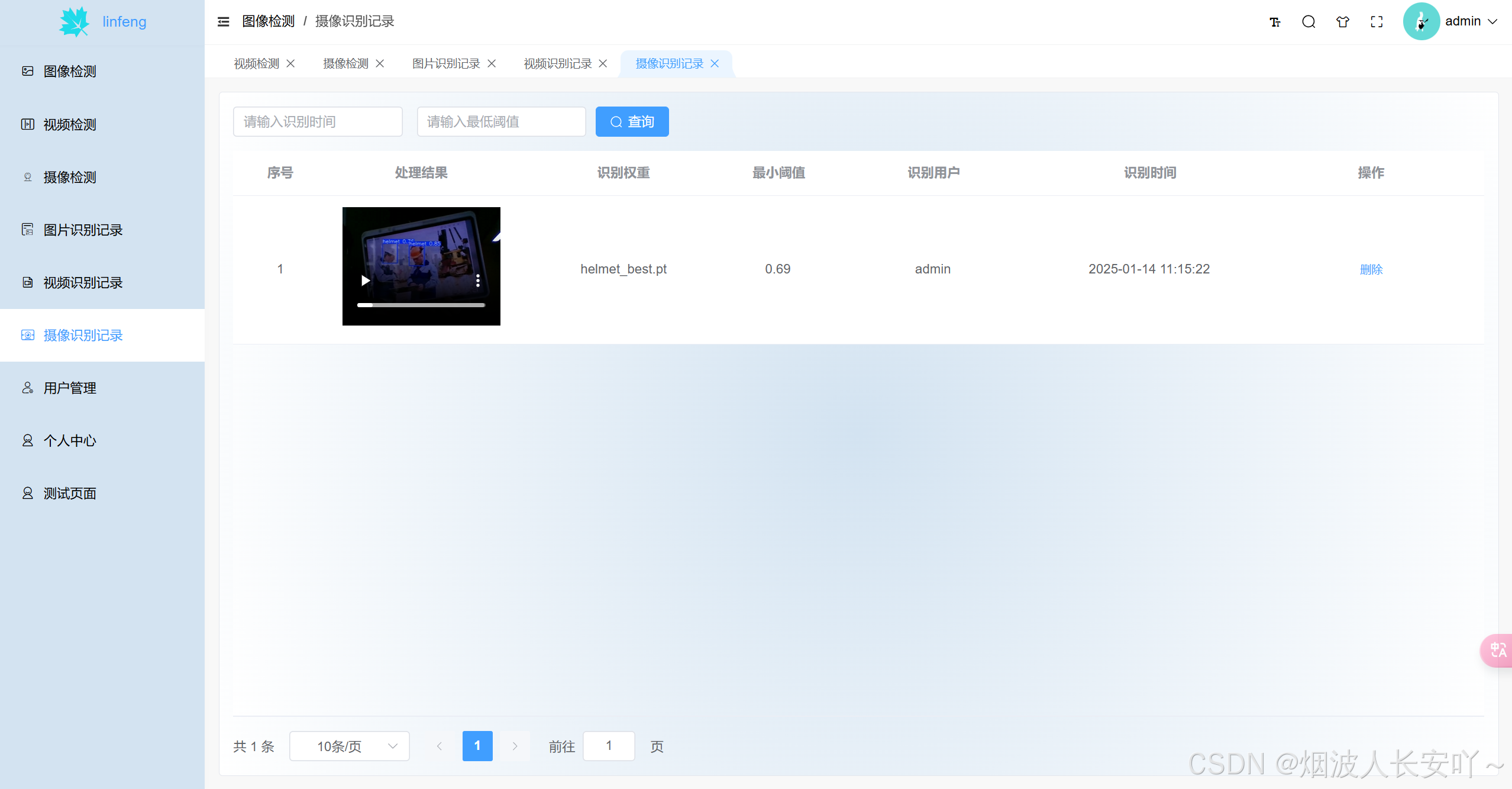This screenshot has width=1512, height=789.
Task: Select the active 摄像识别记录 tab
Action: (669, 63)
